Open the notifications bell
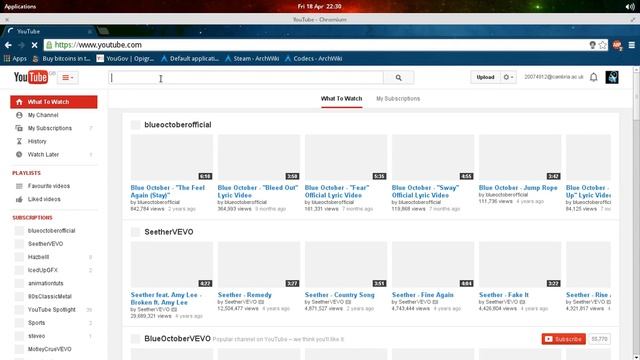Image resolution: width=640 pixels, height=360 pixels. coord(593,77)
